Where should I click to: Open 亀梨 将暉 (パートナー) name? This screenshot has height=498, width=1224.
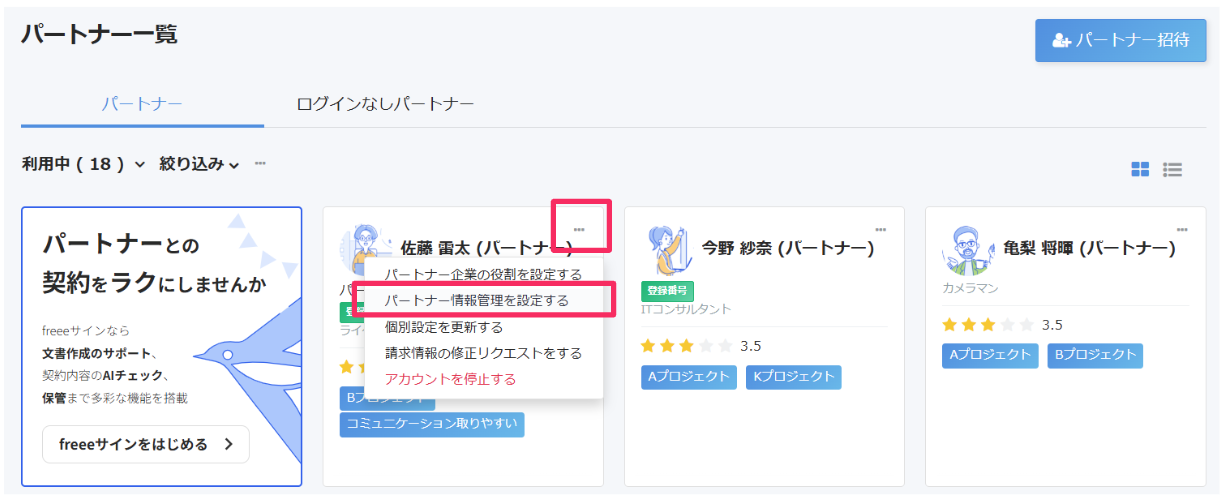point(1089,248)
